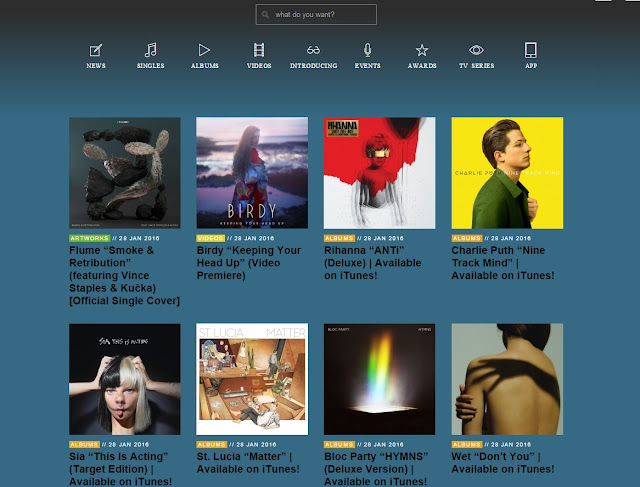
Task: Open TV Series via the eye icon
Action: point(476,50)
